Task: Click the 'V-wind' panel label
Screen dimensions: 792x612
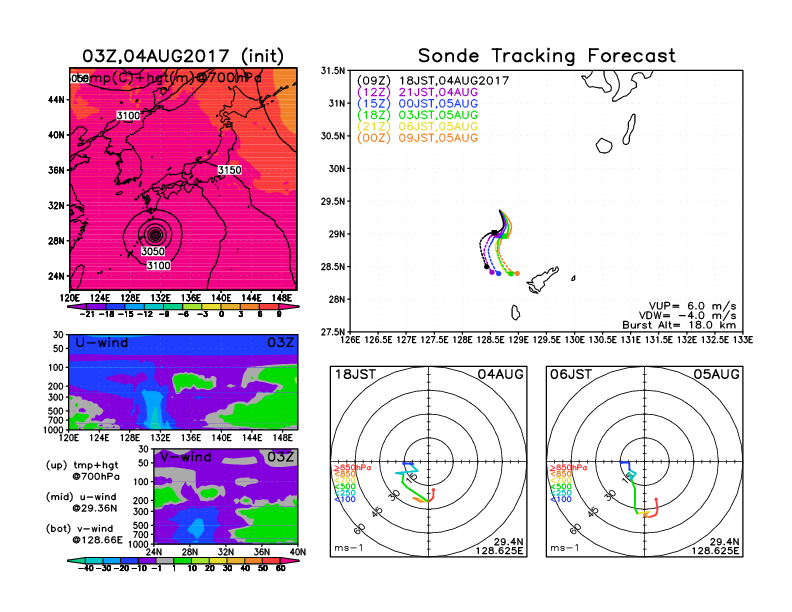Action: click(185, 457)
